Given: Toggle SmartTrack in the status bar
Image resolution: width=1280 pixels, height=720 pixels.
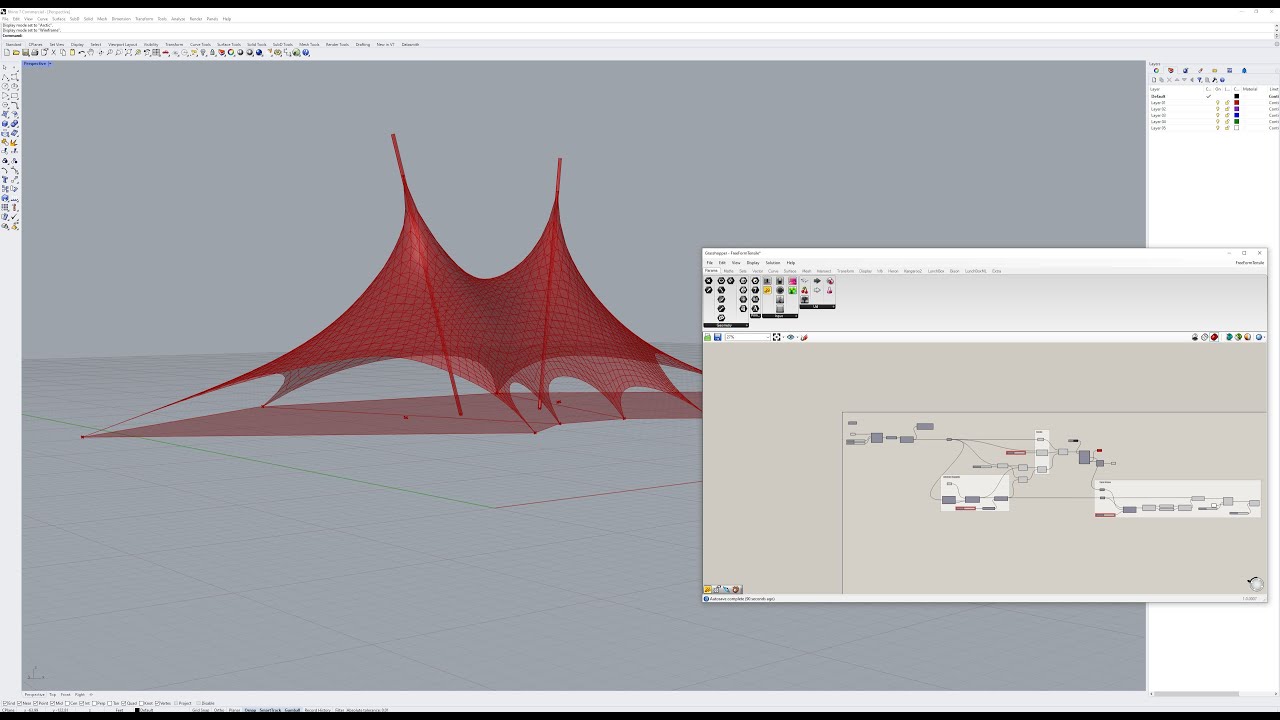Looking at the screenshot, I should pos(270,710).
